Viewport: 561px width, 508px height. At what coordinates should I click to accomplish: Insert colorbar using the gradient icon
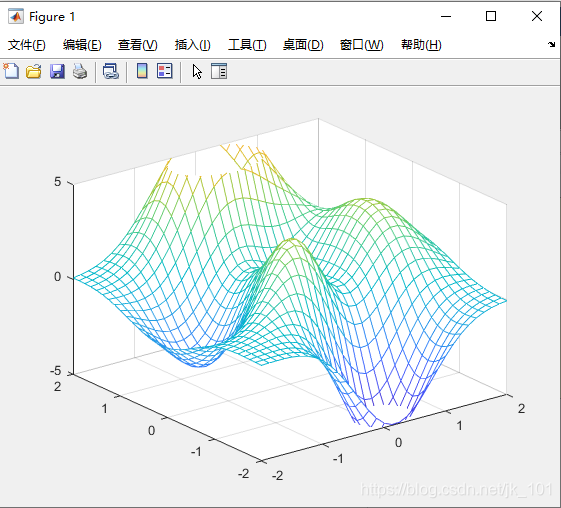(x=142, y=71)
